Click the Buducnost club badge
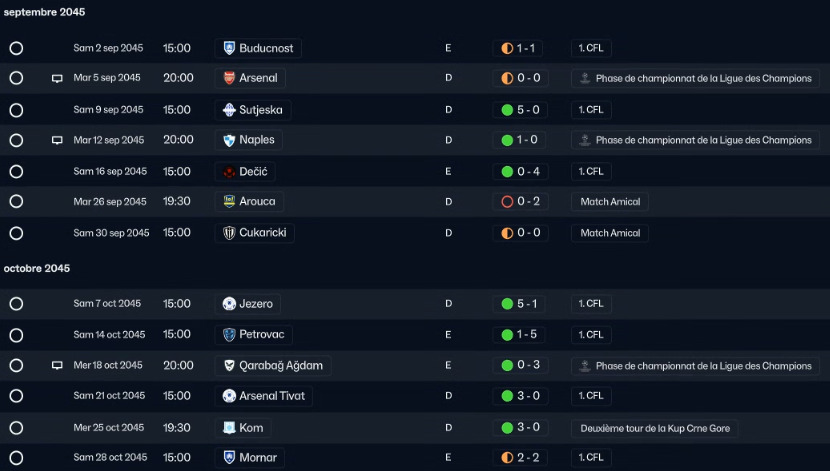The image size is (830, 471). [x=229, y=48]
